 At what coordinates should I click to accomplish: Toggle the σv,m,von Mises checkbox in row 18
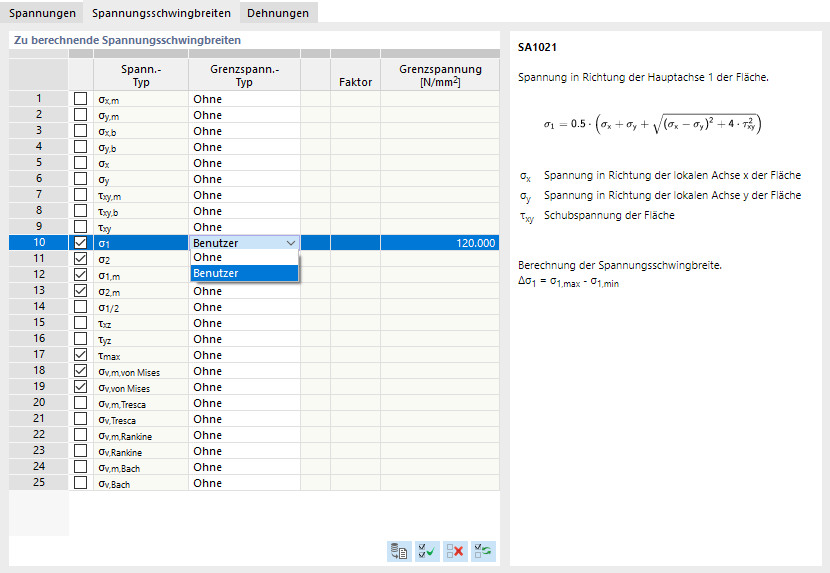click(x=80, y=371)
